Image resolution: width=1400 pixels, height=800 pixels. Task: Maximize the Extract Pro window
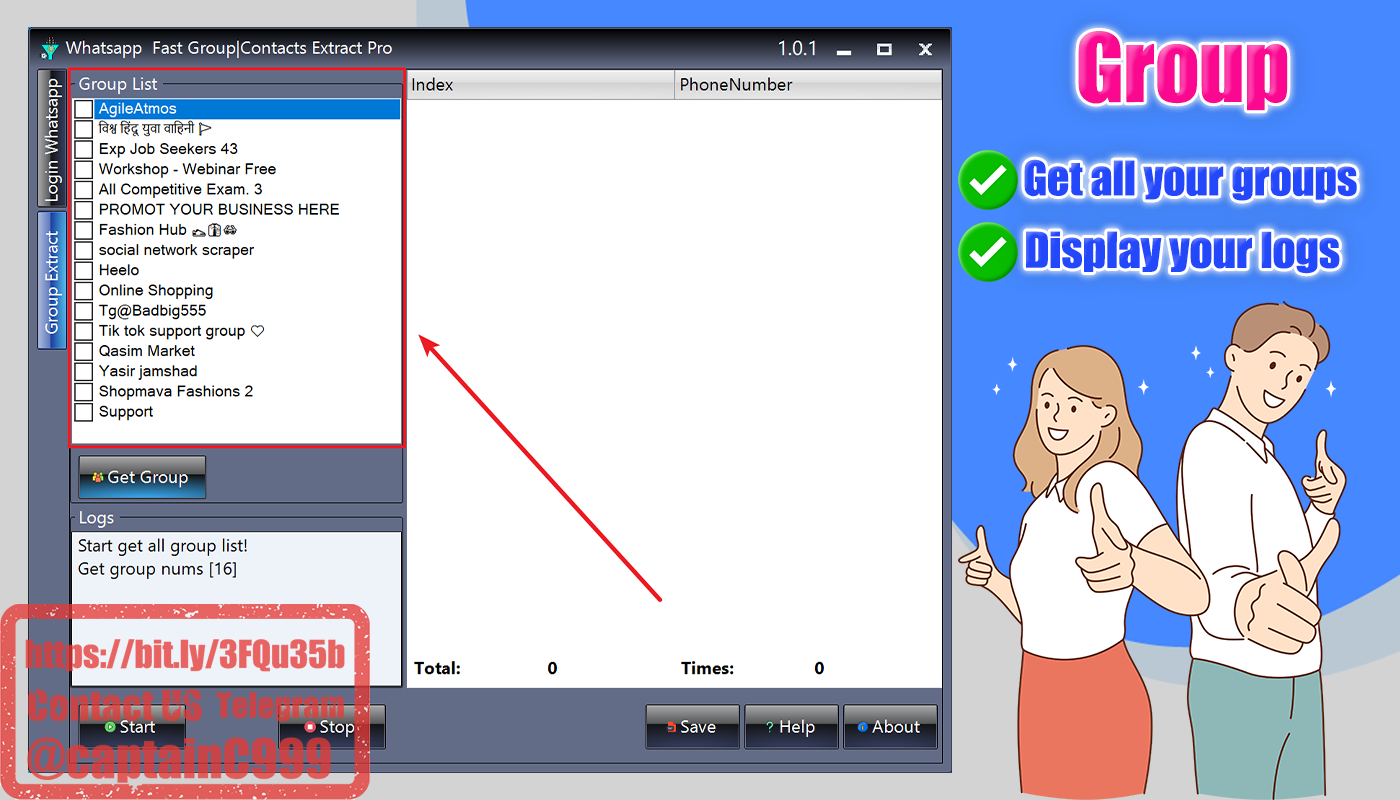click(884, 49)
